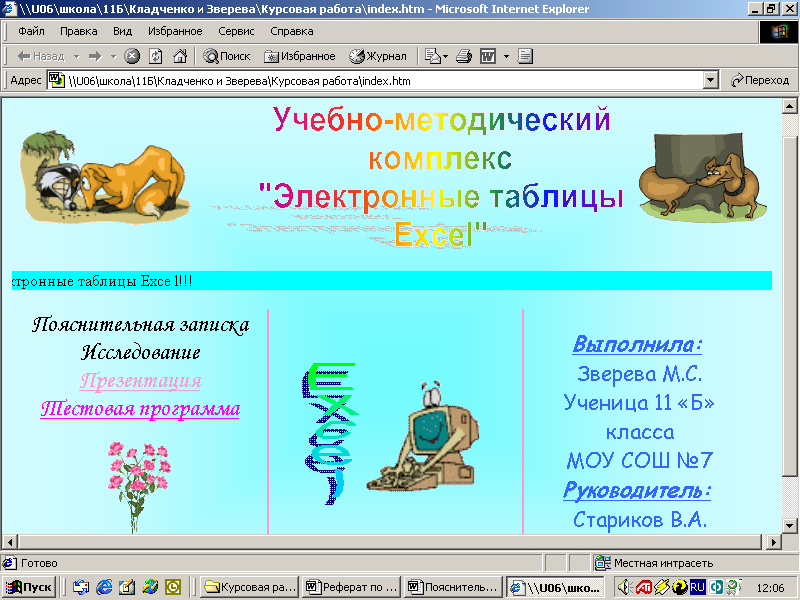Open the Search (Поиск) panel
Screen dimensions: 800x600
[x=227, y=56]
